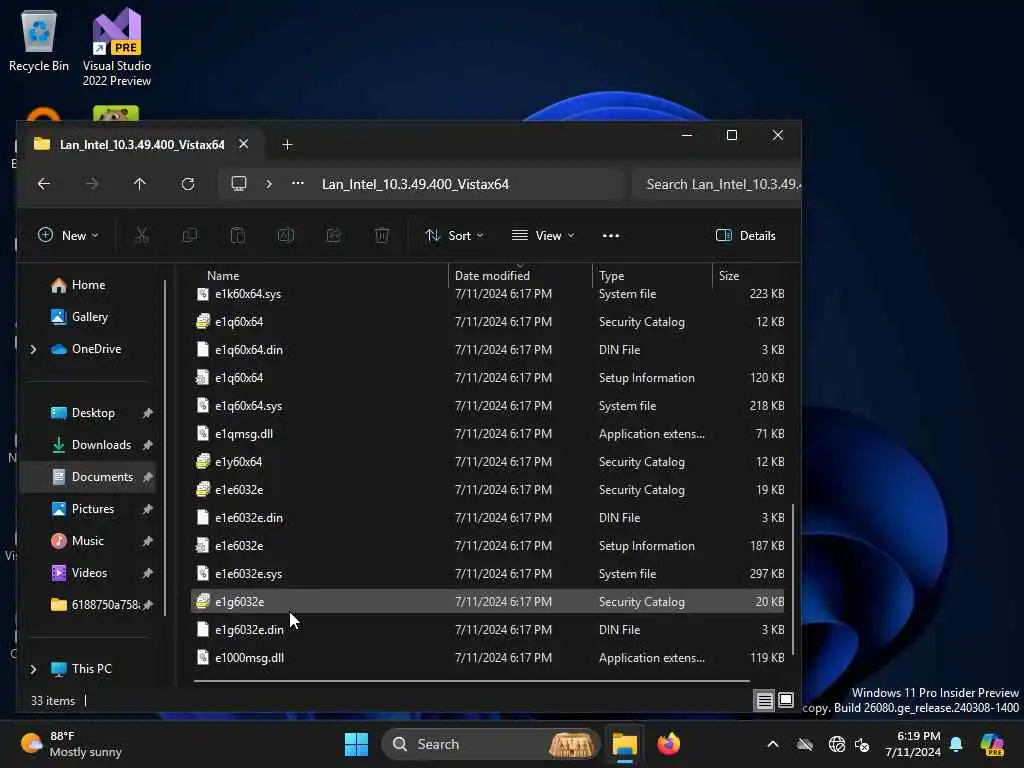Select the e1000msg.dll file
This screenshot has height=768, width=1024.
coord(249,658)
